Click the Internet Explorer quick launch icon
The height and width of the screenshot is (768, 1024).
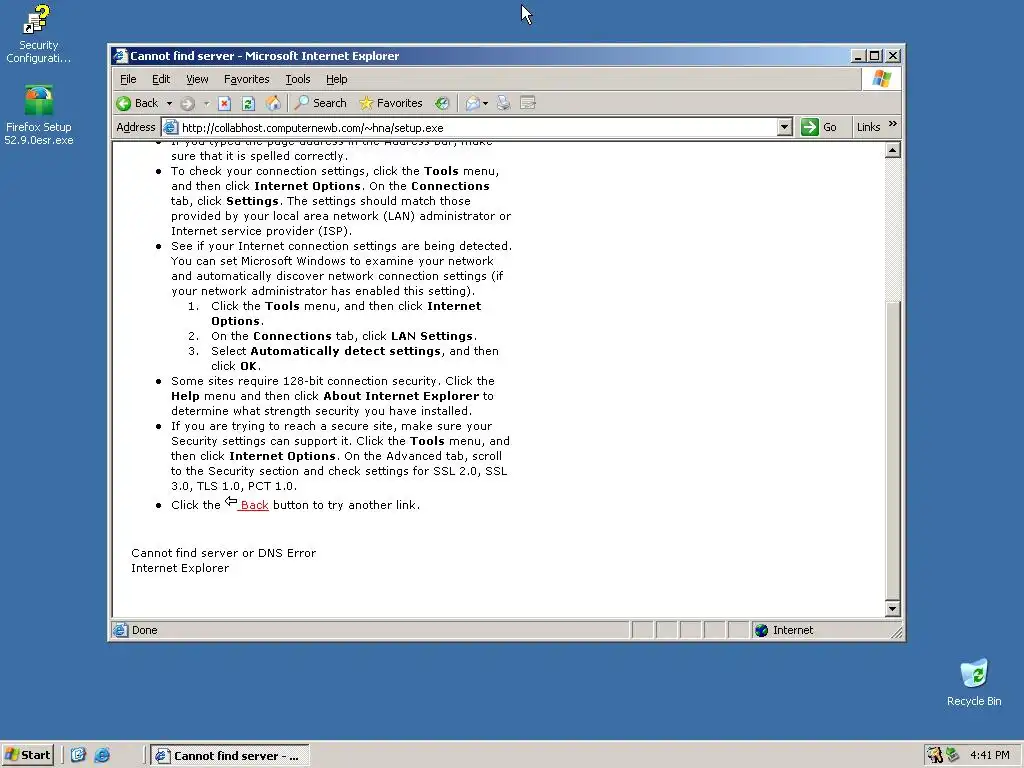click(103, 755)
